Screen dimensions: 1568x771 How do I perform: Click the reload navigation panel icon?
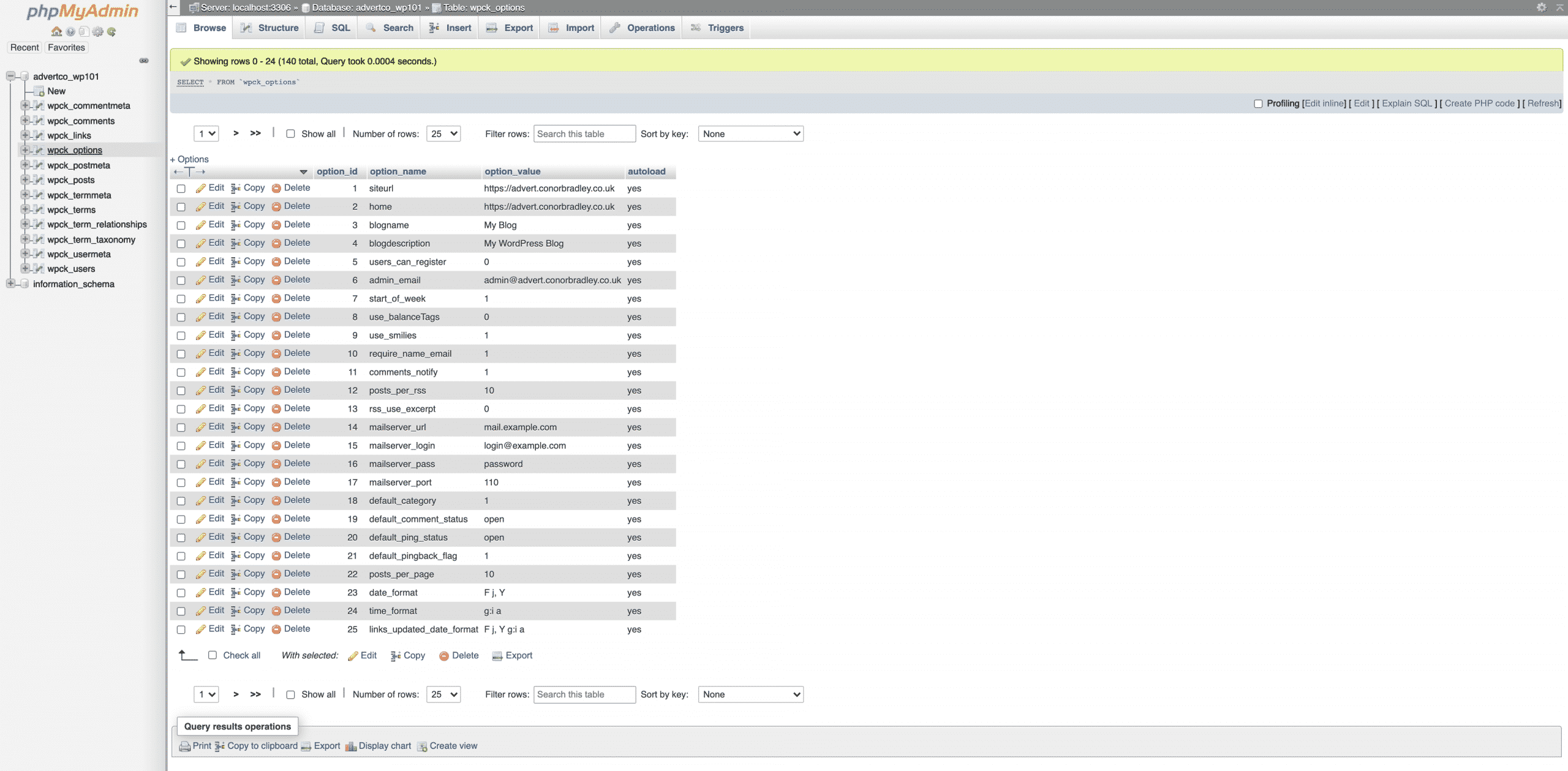[111, 32]
